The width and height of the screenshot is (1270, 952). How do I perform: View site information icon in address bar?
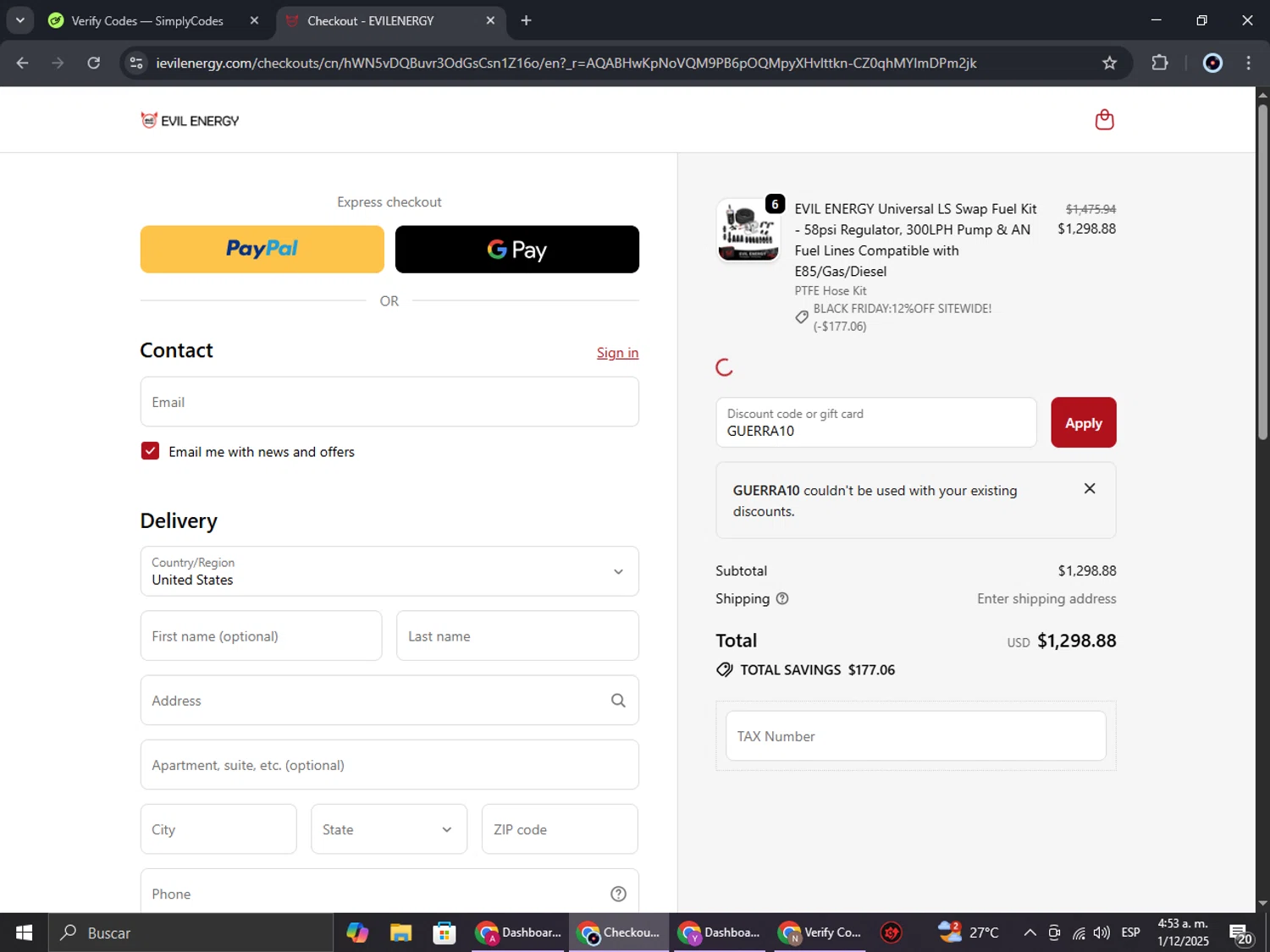click(x=136, y=63)
